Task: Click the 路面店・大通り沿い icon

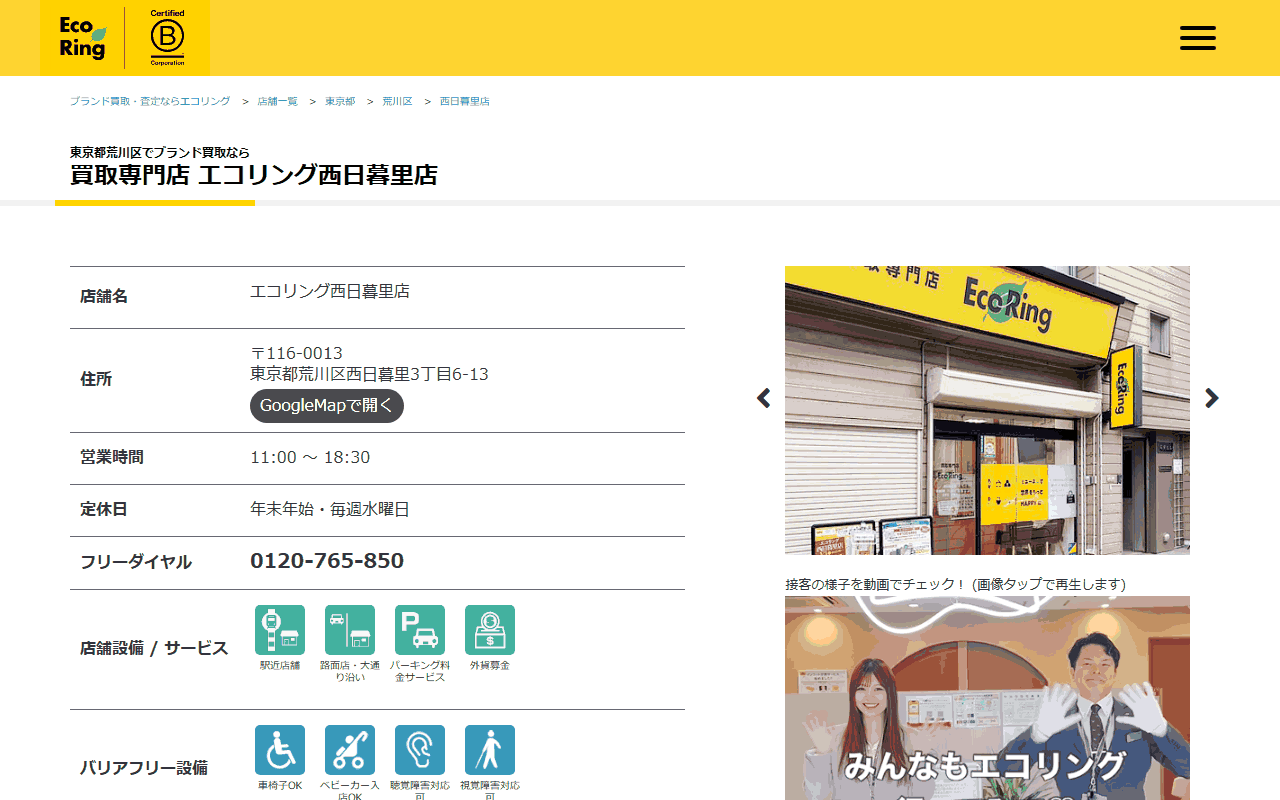Action: click(350, 630)
